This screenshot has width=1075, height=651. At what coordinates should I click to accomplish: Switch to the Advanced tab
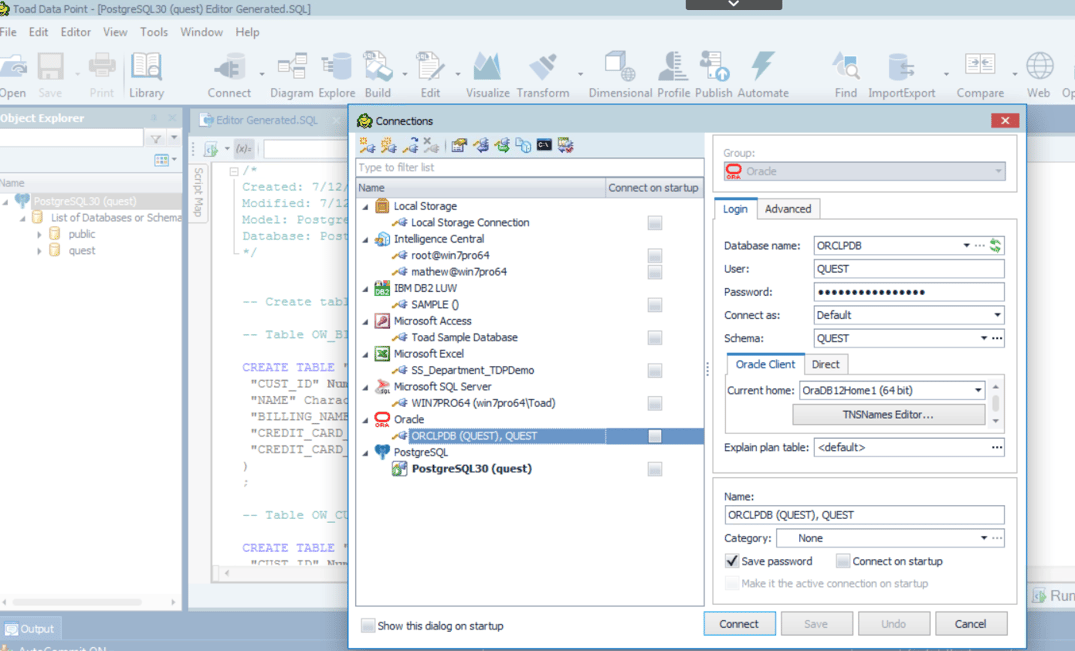788,209
